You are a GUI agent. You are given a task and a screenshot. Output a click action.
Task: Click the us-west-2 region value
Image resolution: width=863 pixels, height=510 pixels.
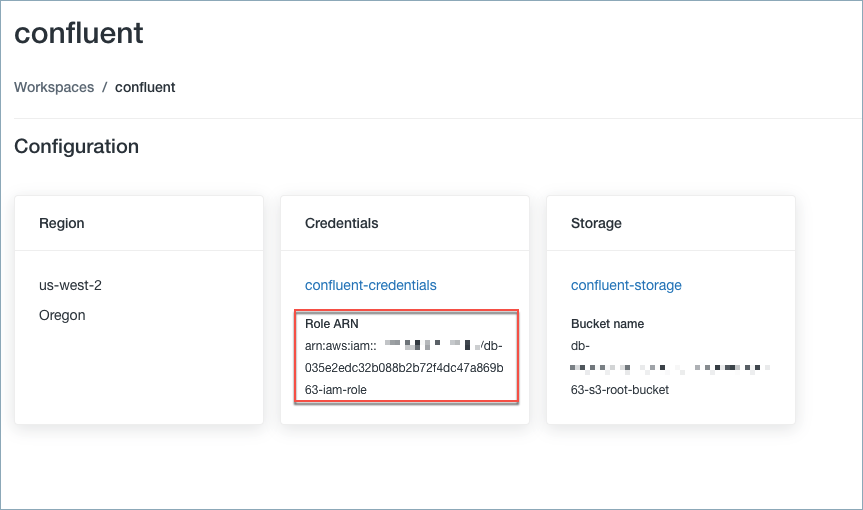(x=70, y=285)
